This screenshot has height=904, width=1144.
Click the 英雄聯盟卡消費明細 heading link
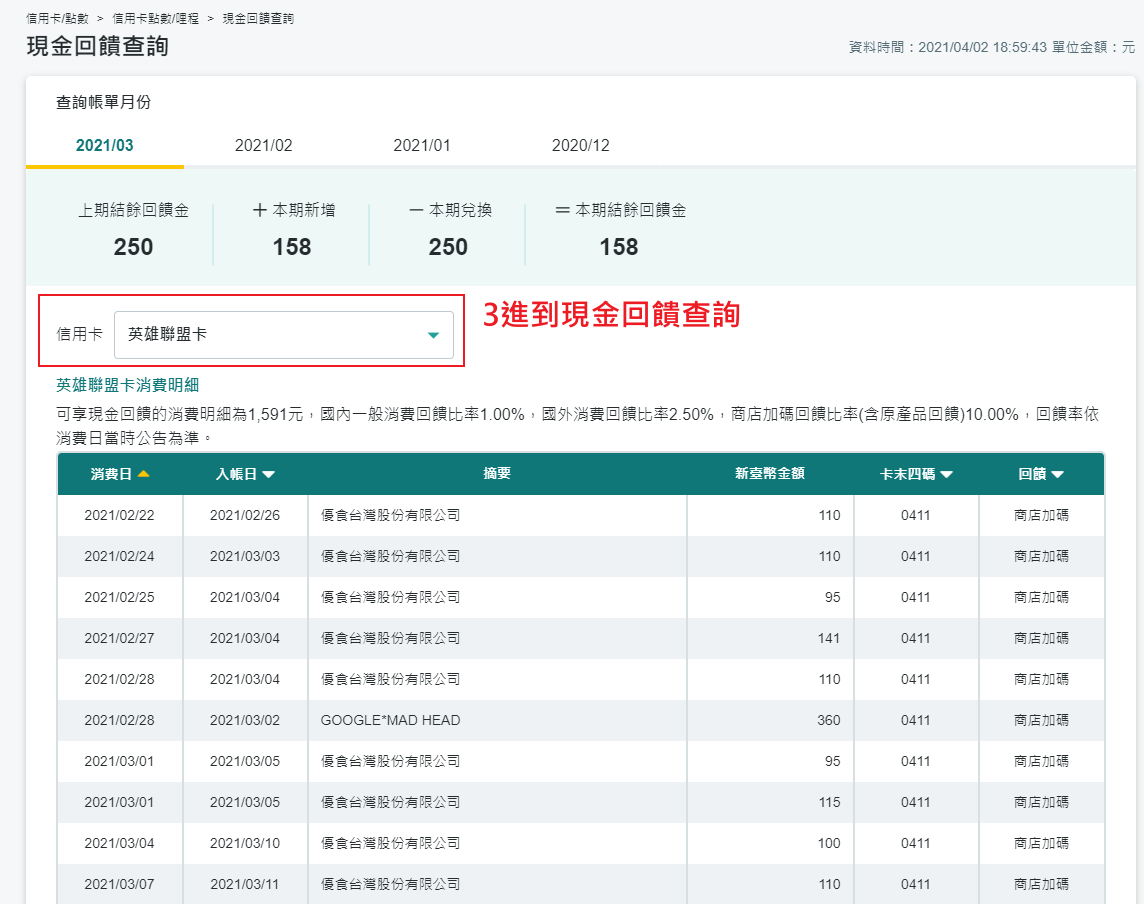click(x=128, y=385)
